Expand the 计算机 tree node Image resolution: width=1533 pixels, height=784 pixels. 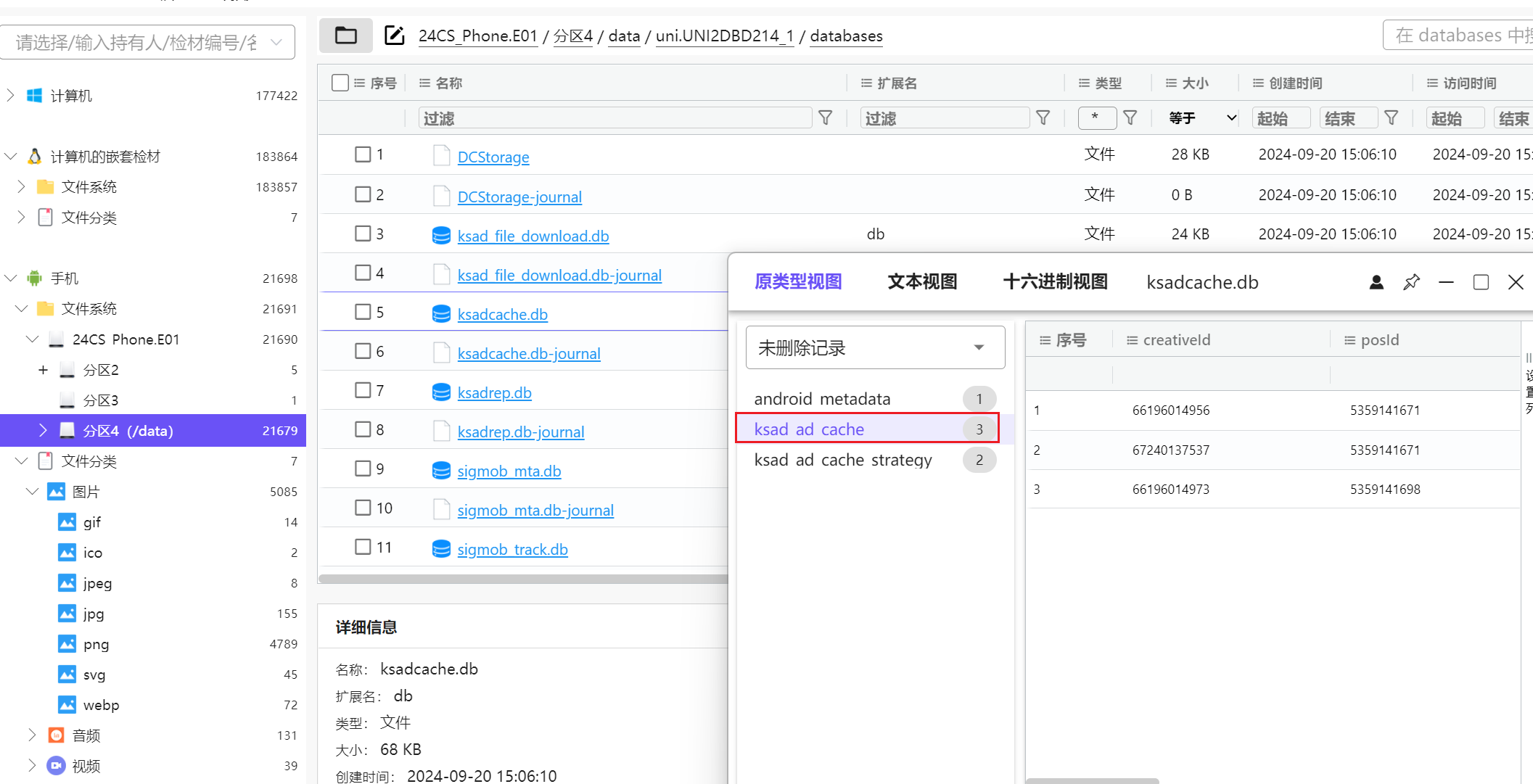[10, 96]
